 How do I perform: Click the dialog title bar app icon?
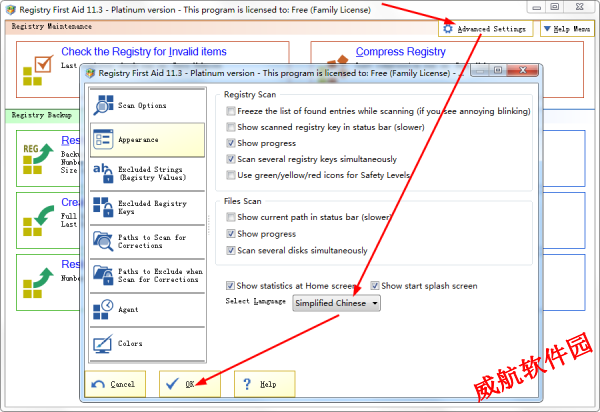[x=90, y=73]
